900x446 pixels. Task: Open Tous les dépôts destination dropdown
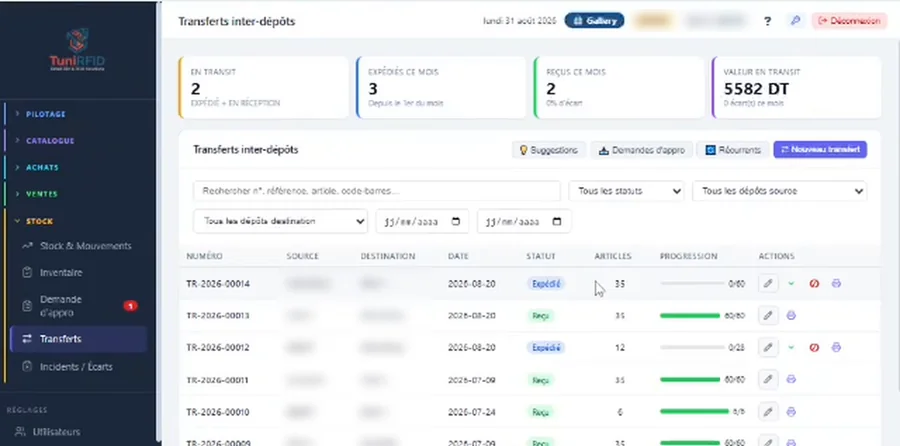pyautogui.click(x=280, y=222)
